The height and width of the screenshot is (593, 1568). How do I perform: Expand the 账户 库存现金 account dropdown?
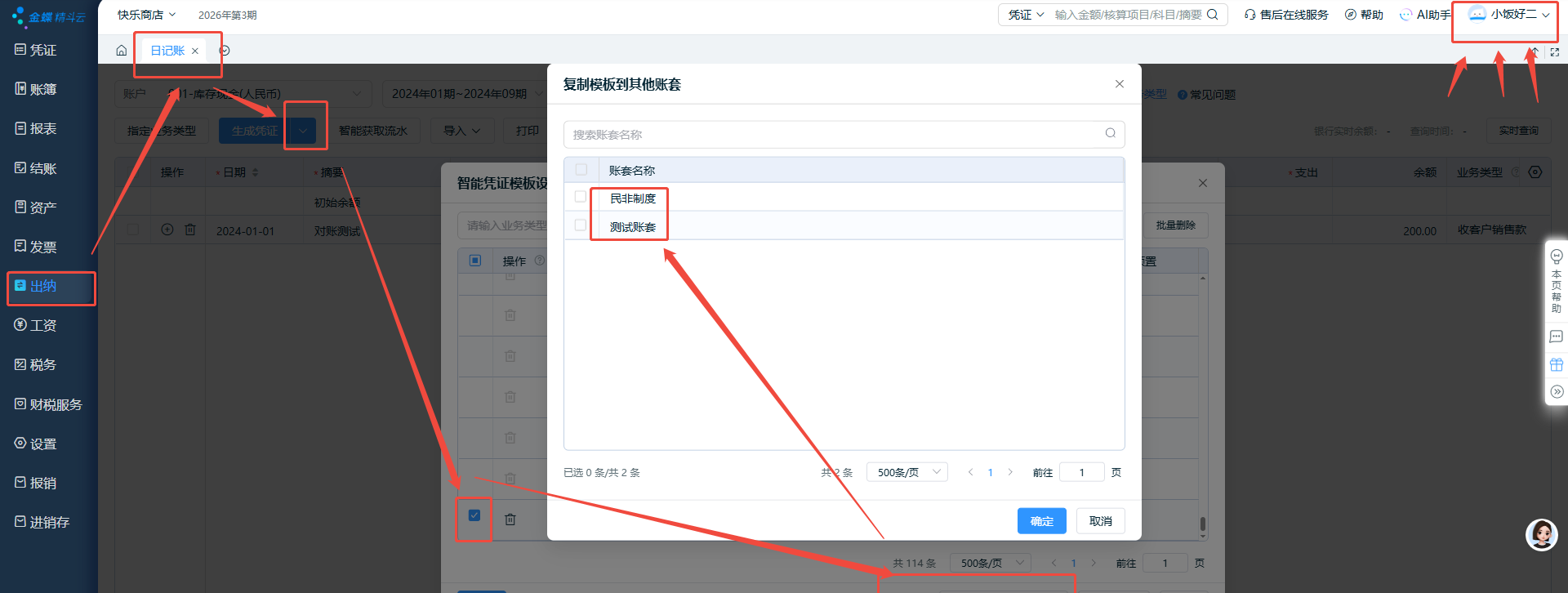(243, 94)
